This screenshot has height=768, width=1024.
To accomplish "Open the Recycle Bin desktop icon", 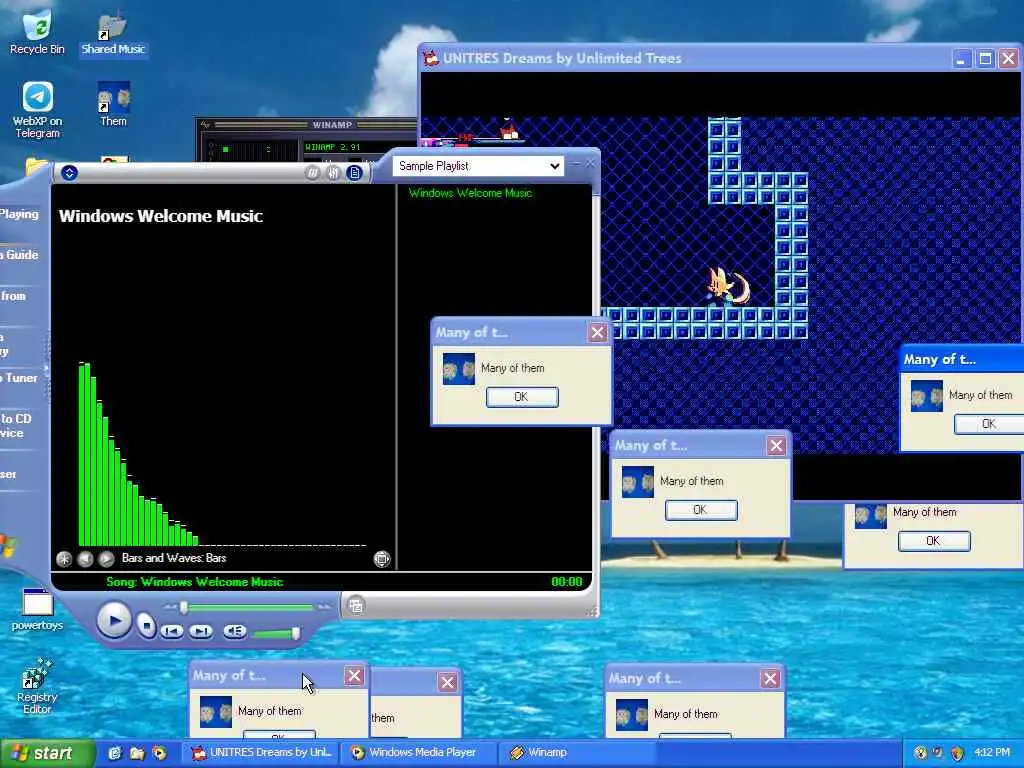I will click(x=37, y=31).
